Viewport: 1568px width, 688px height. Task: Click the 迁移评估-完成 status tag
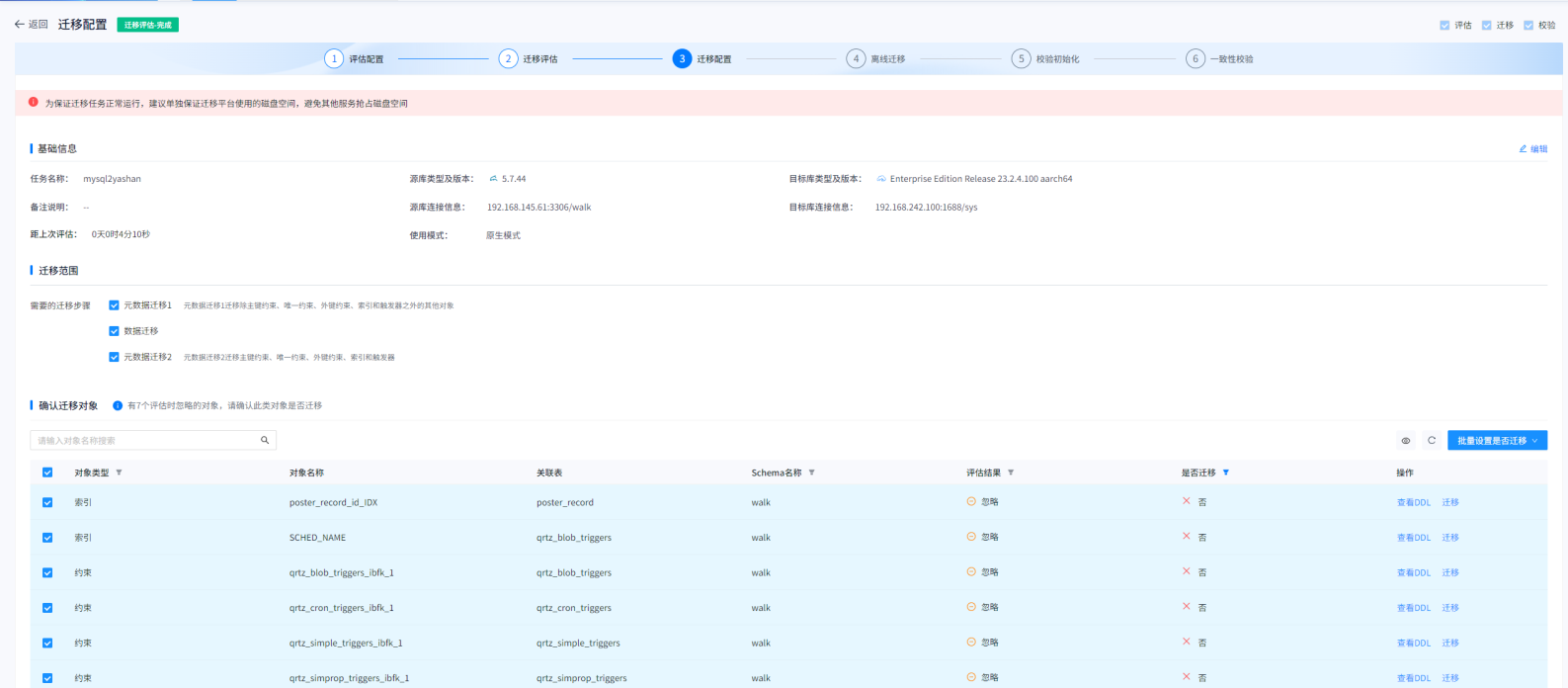click(148, 25)
